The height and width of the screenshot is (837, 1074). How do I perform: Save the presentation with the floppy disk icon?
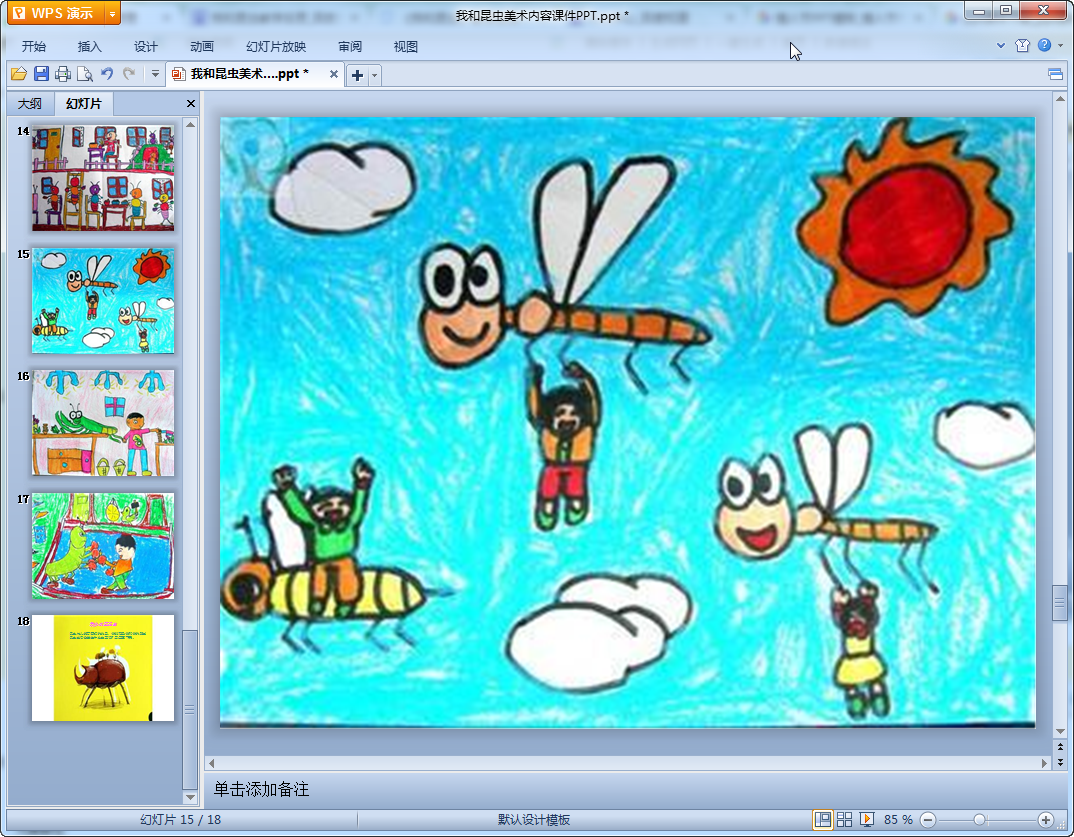(41, 74)
